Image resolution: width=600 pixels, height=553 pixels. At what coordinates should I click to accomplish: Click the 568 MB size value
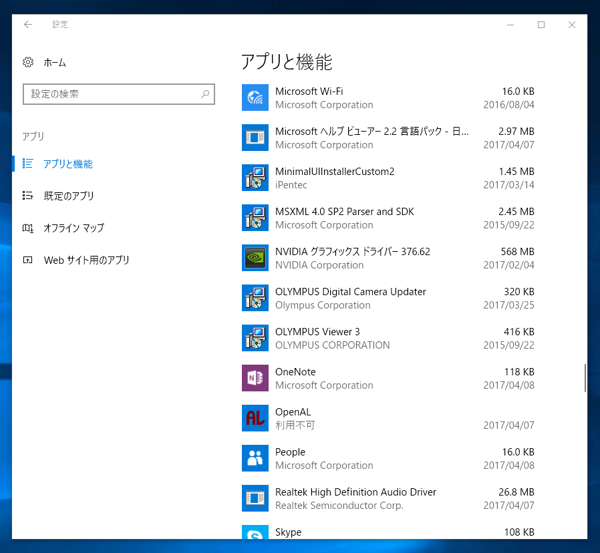click(x=517, y=252)
